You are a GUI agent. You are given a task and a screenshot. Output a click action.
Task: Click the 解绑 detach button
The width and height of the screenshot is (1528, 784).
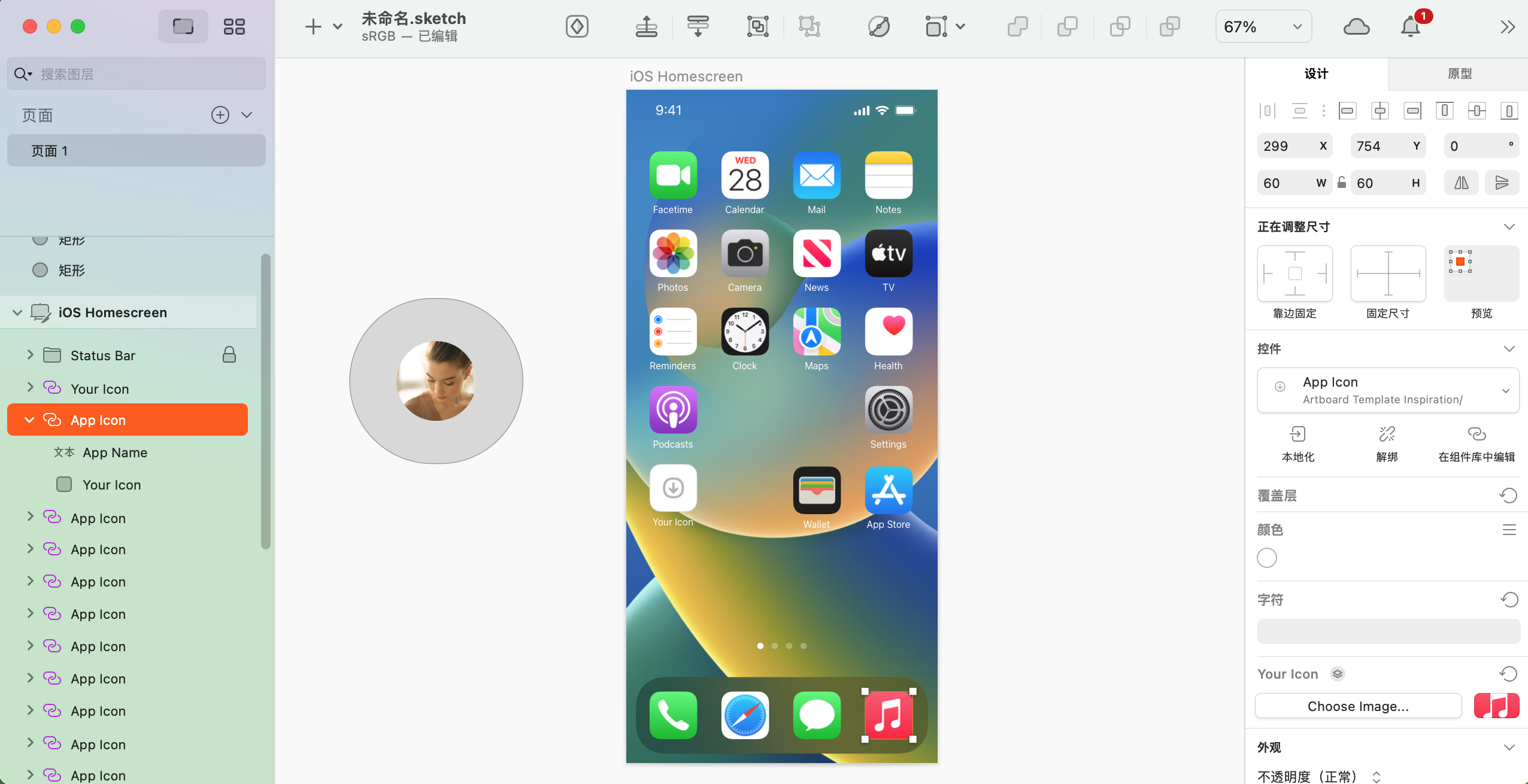coord(1387,444)
